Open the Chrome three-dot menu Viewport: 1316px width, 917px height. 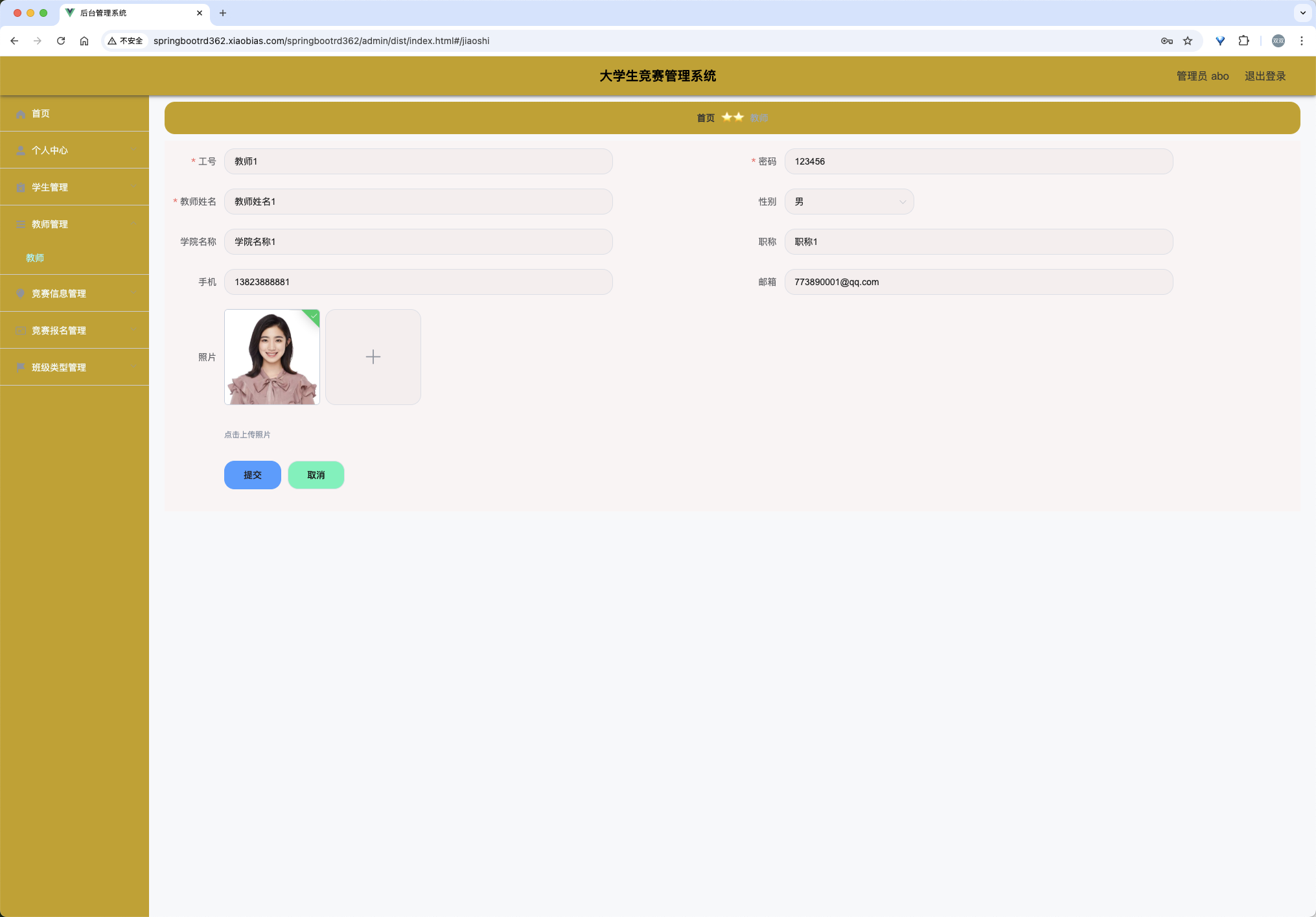[1302, 41]
